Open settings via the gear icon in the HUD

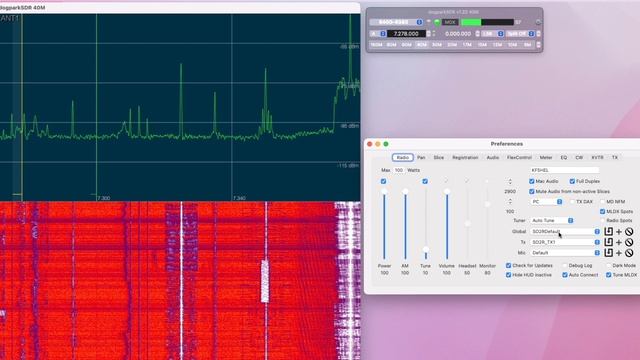tap(538, 22)
